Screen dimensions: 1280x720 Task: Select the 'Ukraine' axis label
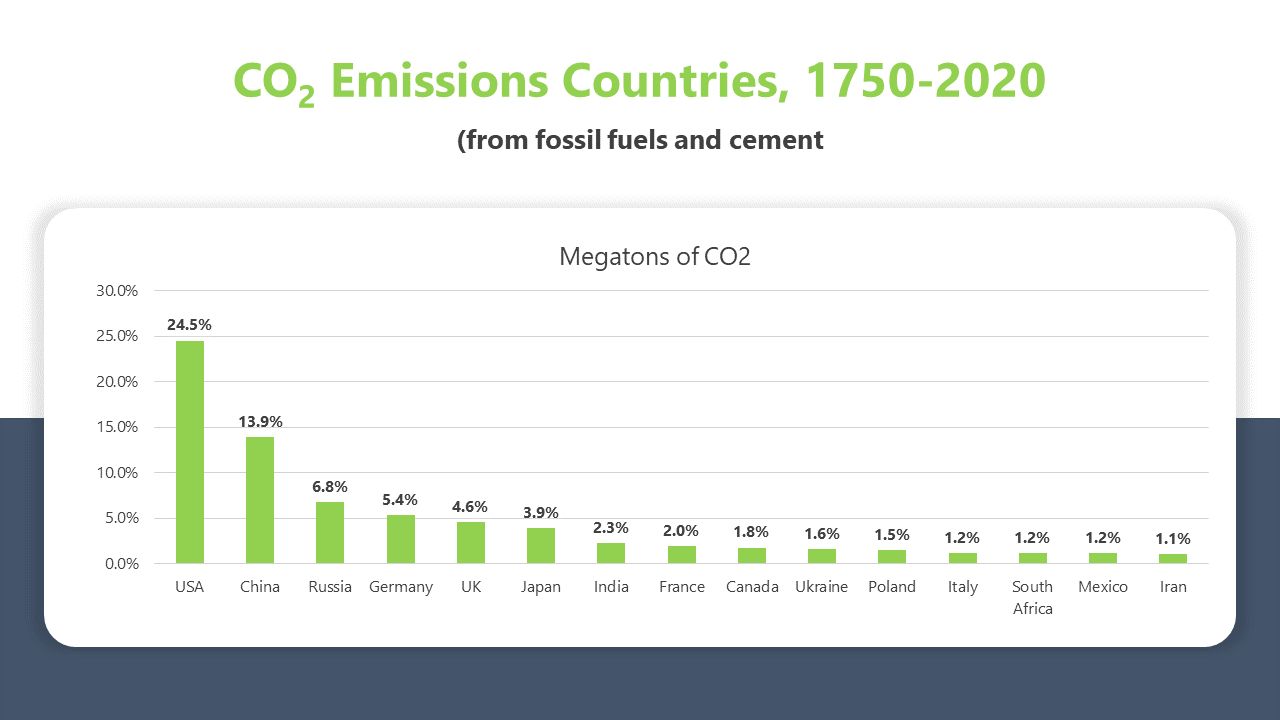tap(822, 587)
